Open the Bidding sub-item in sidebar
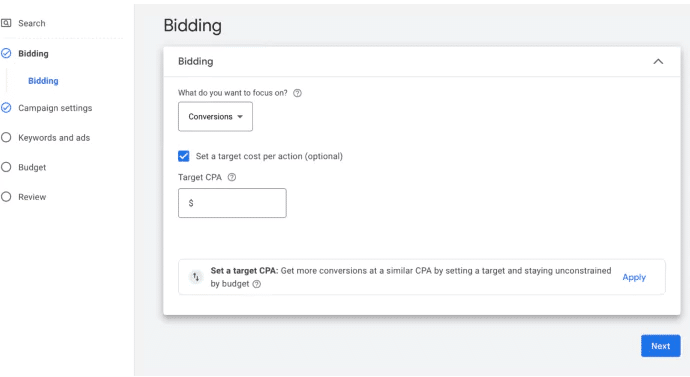Viewport: 690px width, 377px height. 43,81
